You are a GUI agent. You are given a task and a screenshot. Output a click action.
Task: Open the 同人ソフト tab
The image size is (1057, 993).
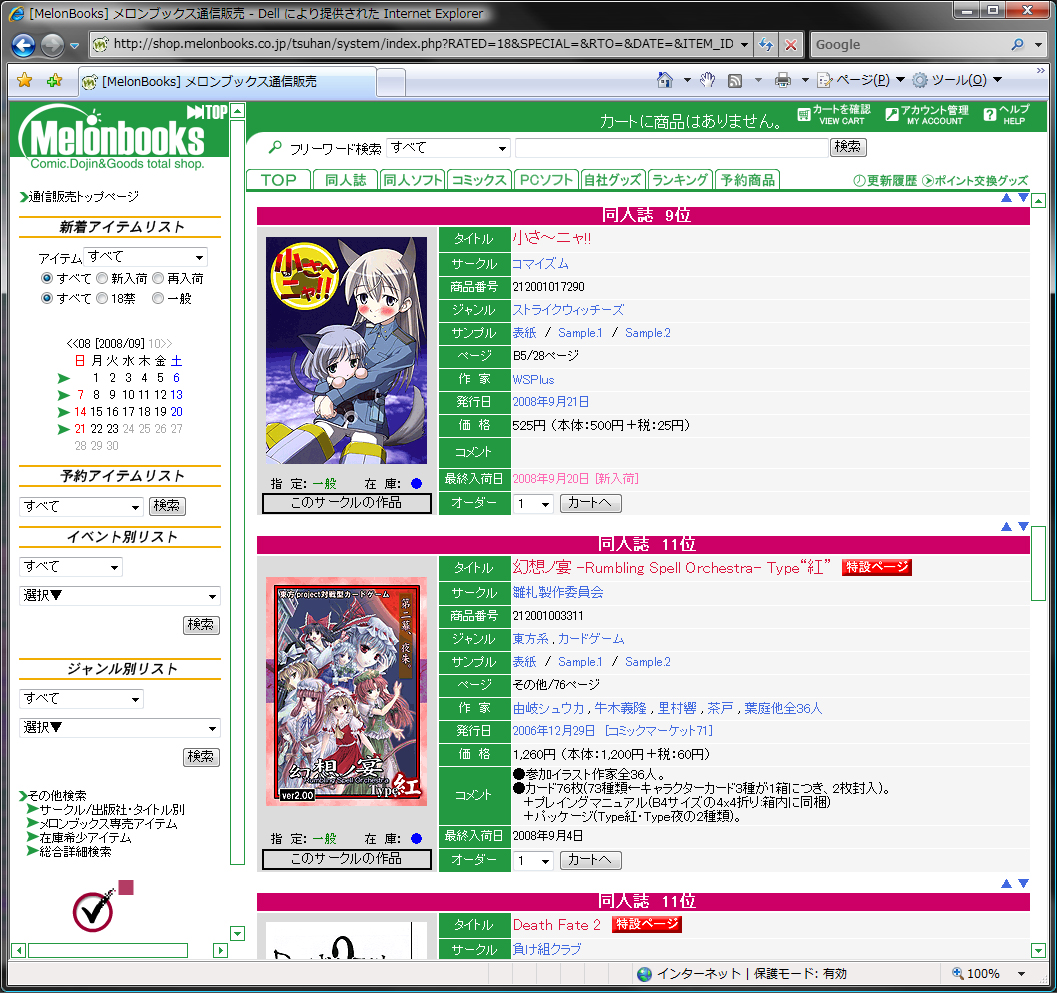click(x=413, y=180)
